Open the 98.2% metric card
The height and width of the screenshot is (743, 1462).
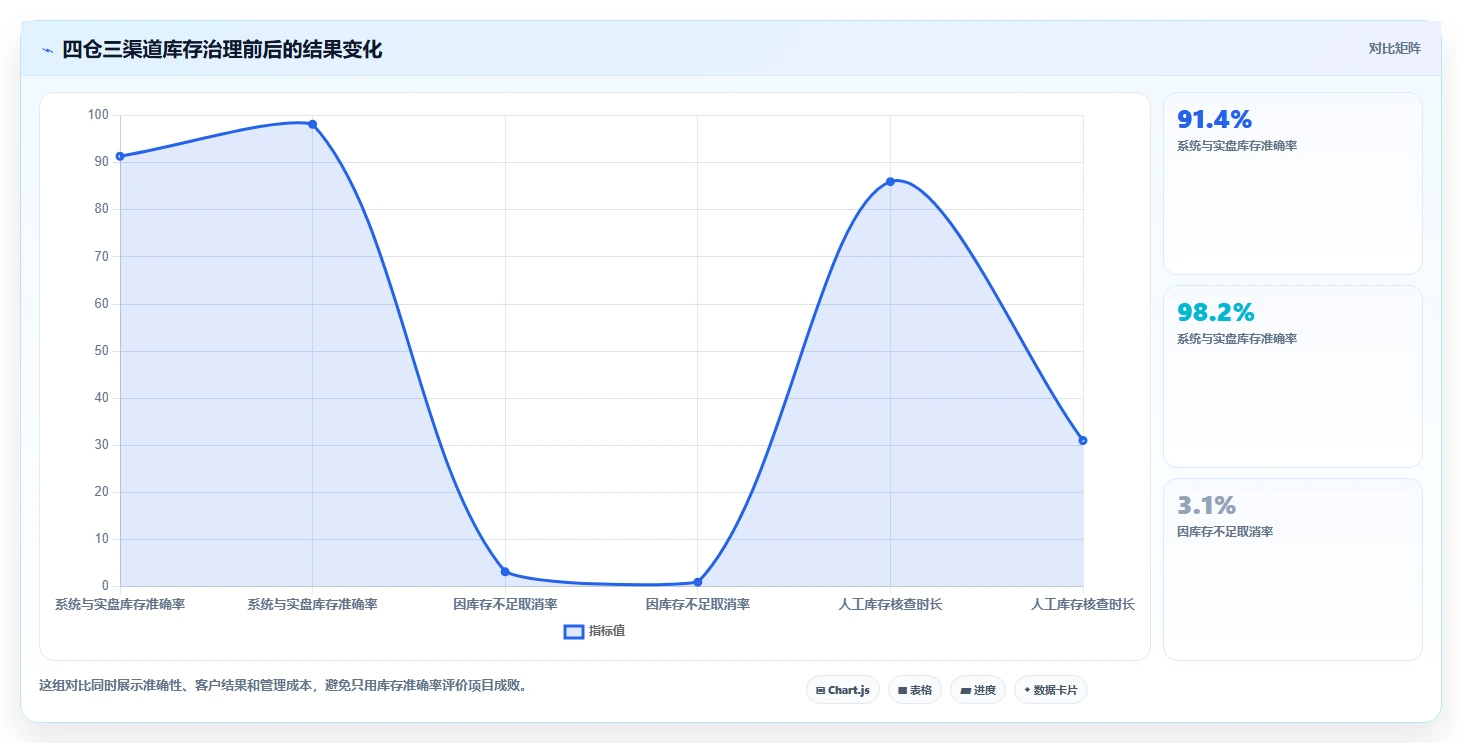pos(1292,376)
